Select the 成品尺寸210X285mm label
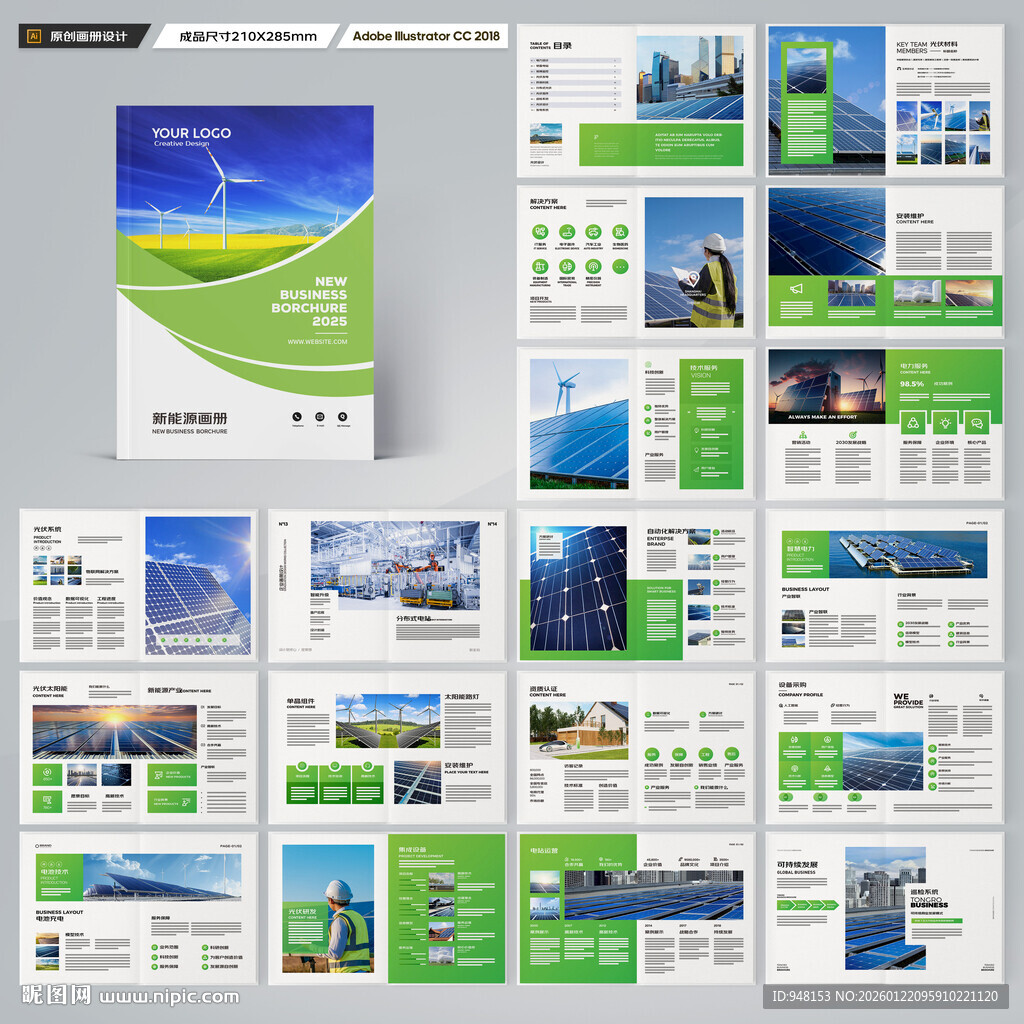This screenshot has height=1024, width=1024. point(248,37)
